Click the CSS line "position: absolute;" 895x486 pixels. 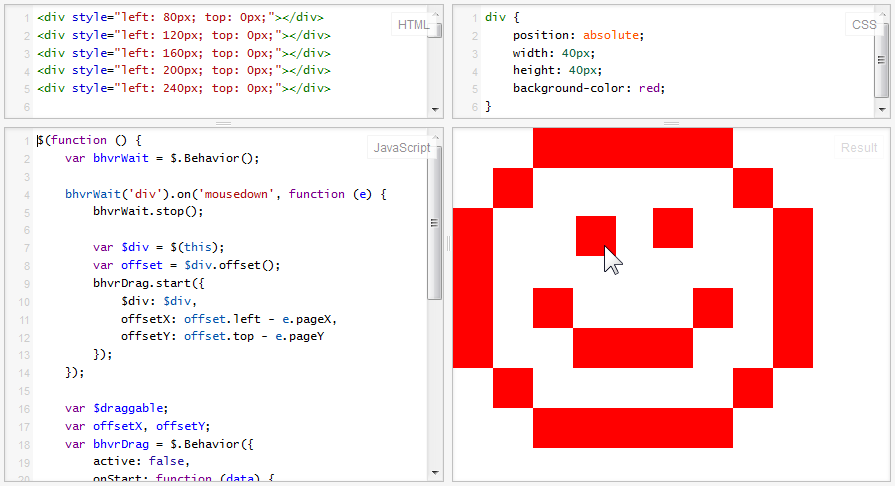pyautogui.click(x=578, y=35)
